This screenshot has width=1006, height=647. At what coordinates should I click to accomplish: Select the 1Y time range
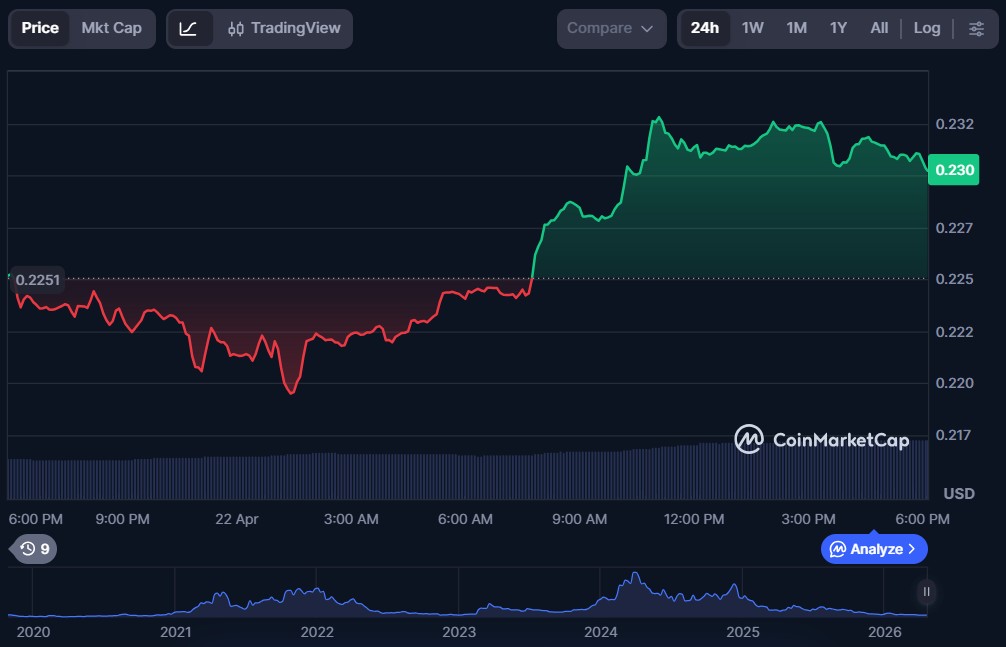tap(838, 28)
